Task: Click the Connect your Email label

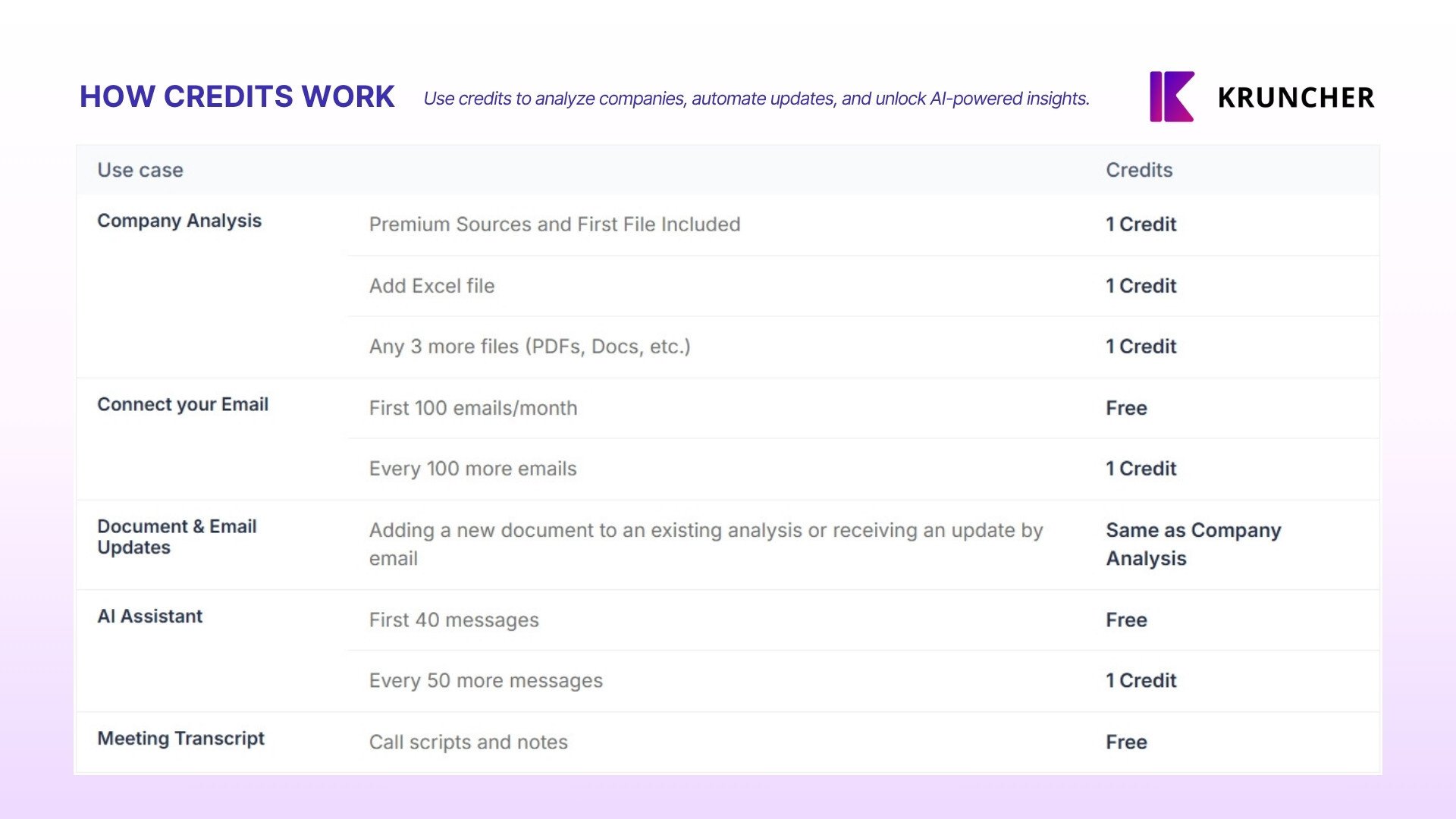Action: point(183,404)
